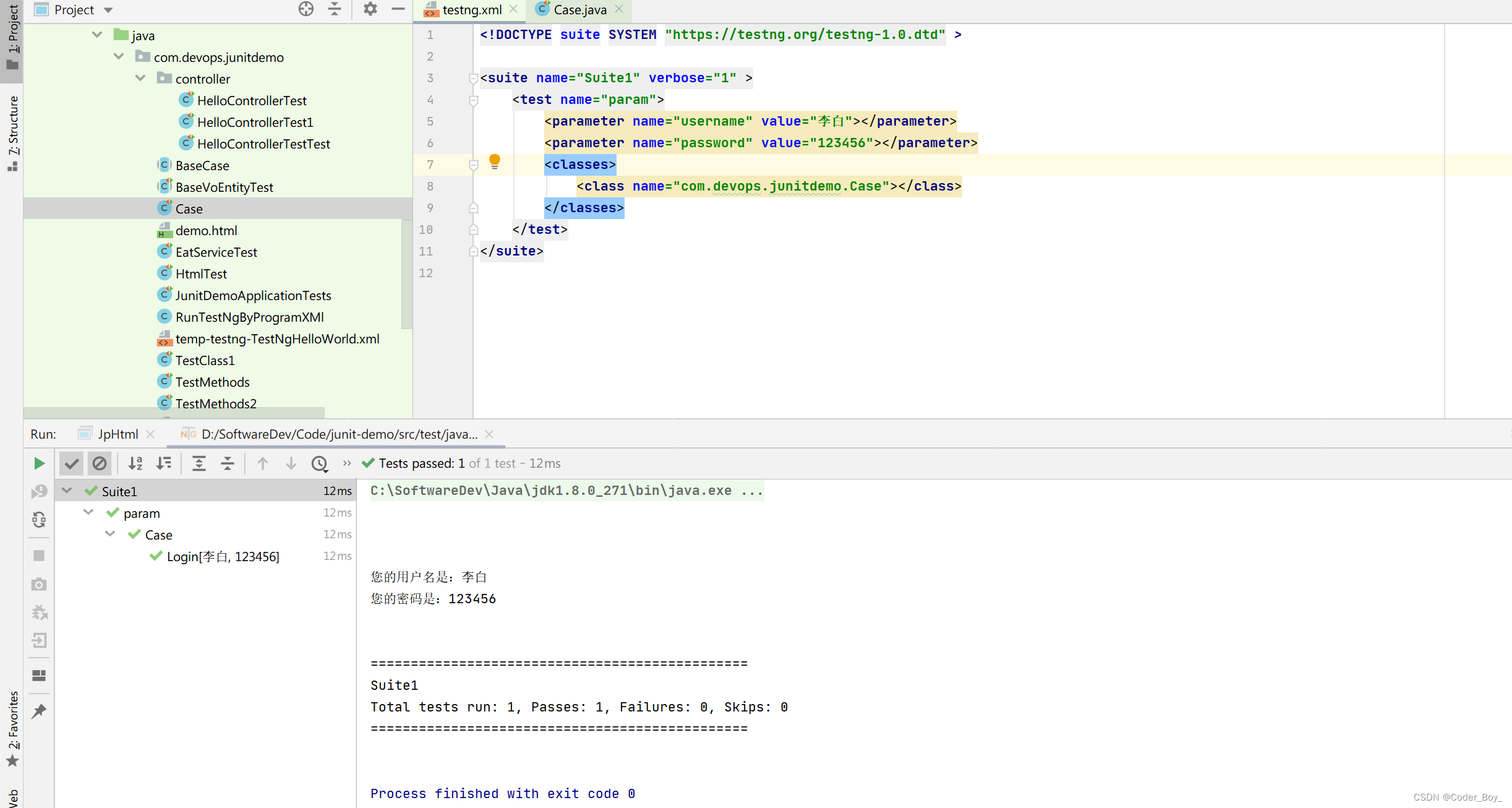The image size is (1512, 808).
Task: Close the D:/SoftwareDev run tab
Action: (x=489, y=435)
